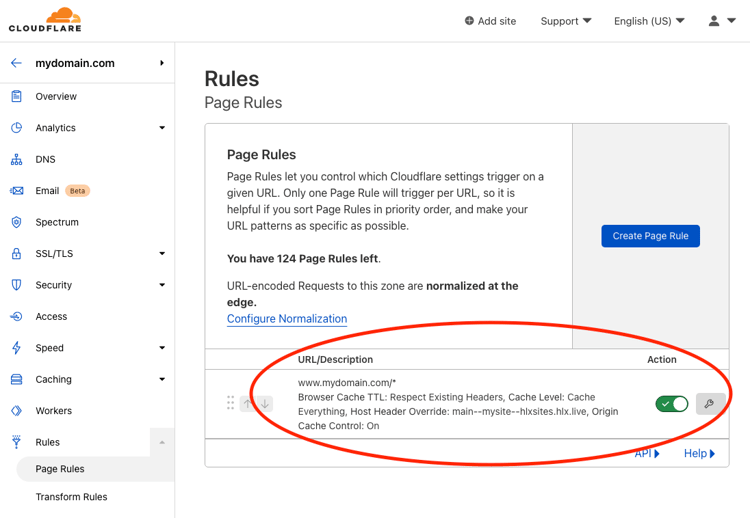
Task: Open Workers in the sidebar
Action: click(x=54, y=411)
